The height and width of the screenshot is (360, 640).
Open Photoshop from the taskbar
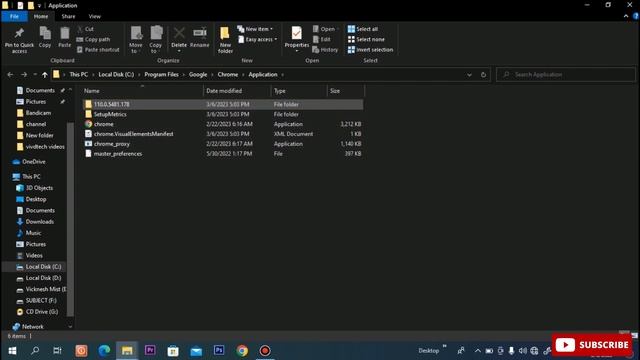tap(219, 351)
